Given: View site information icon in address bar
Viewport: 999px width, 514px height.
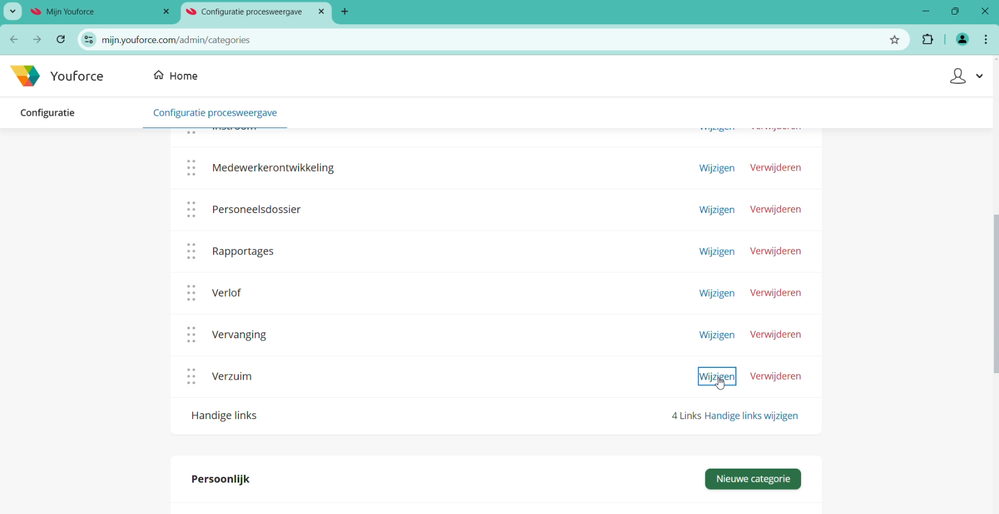Looking at the screenshot, I should pyautogui.click(x=89, y=39).
